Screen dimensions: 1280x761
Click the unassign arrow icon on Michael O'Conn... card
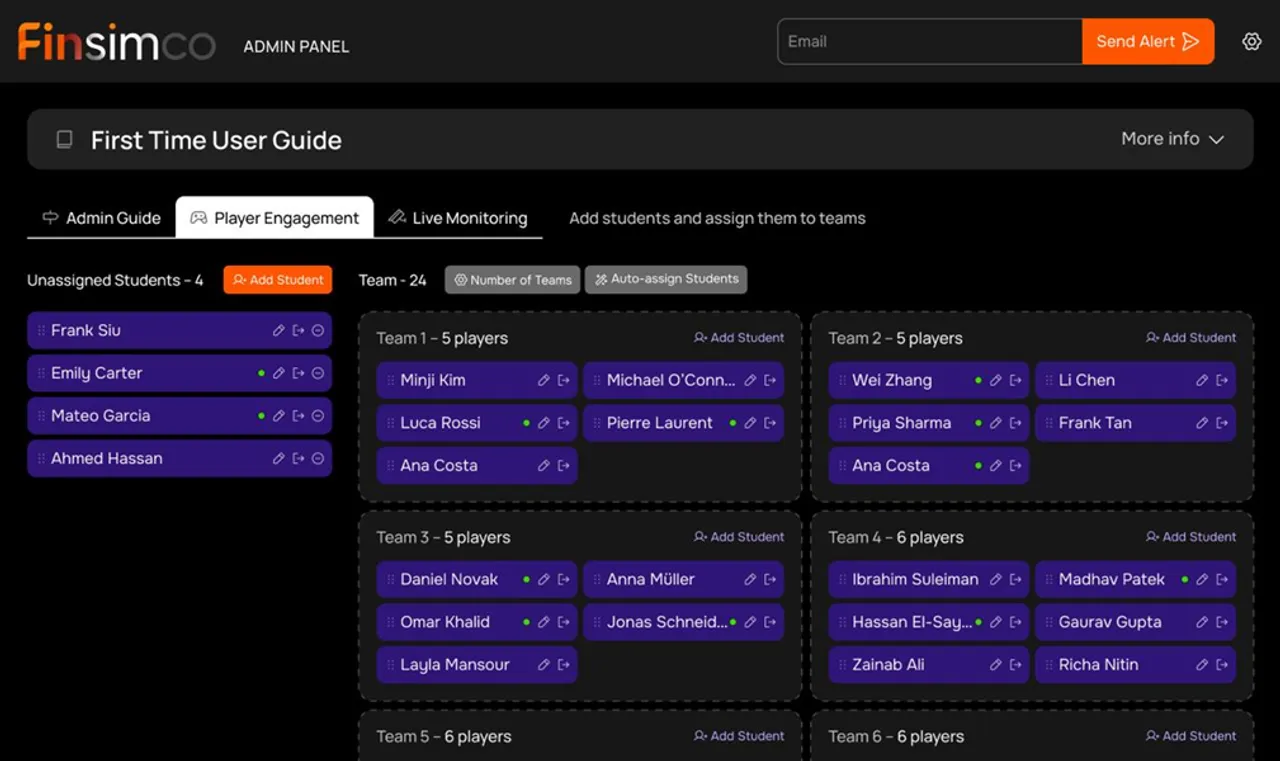(770, 381)
